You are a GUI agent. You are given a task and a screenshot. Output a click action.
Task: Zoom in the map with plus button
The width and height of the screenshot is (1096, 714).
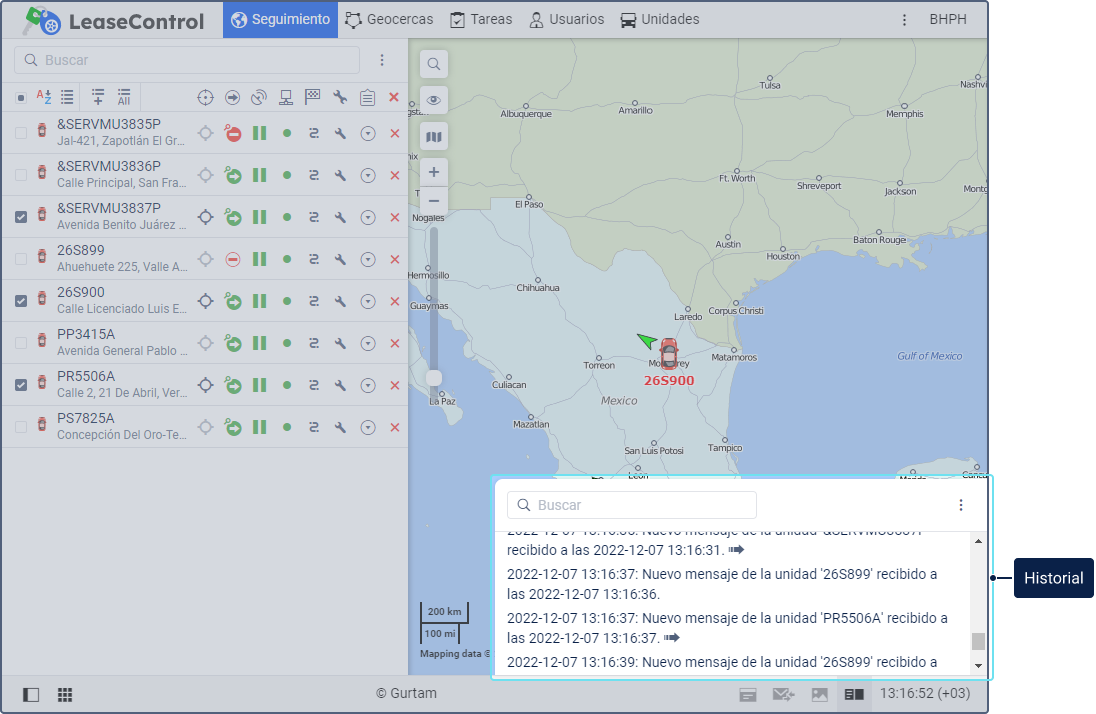(x=434, y=172)
